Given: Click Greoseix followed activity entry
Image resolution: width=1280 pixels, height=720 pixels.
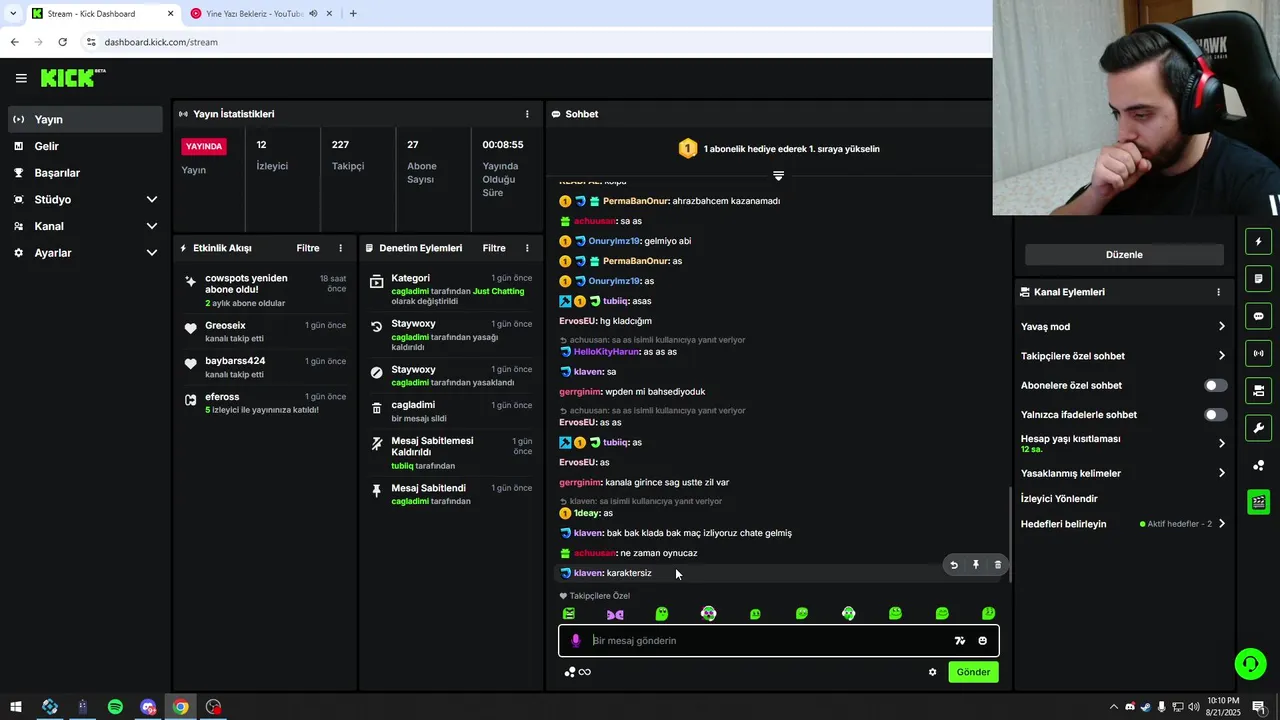Looking at the screenshot, I should (265, 331).
